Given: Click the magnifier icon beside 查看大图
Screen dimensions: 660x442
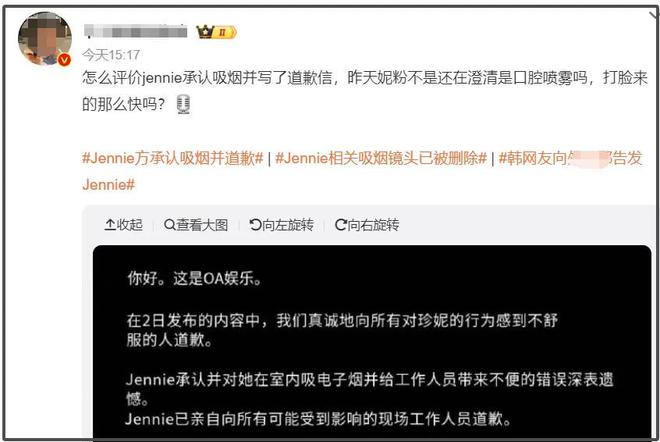Looking at the screenshot, I should (170, 225).
